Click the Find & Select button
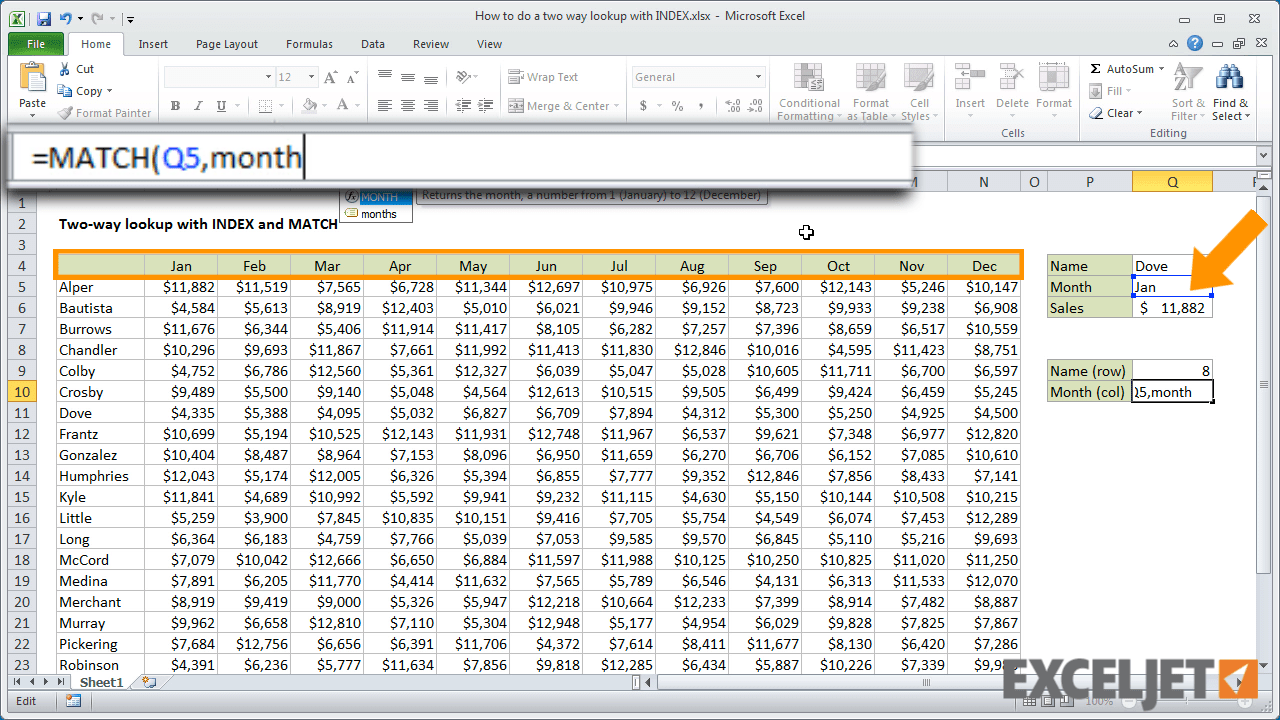Viewport: 1280px width, 720px height. point(1230,92)
